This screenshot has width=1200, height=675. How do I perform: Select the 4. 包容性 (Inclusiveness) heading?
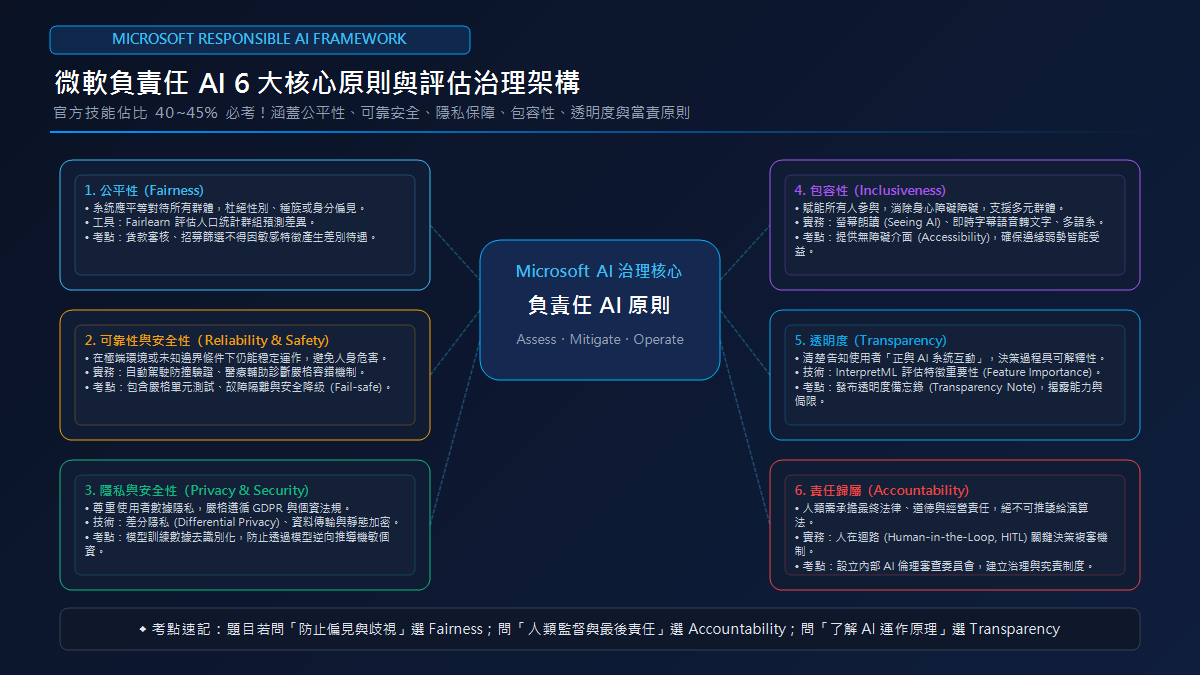(870, 190)
